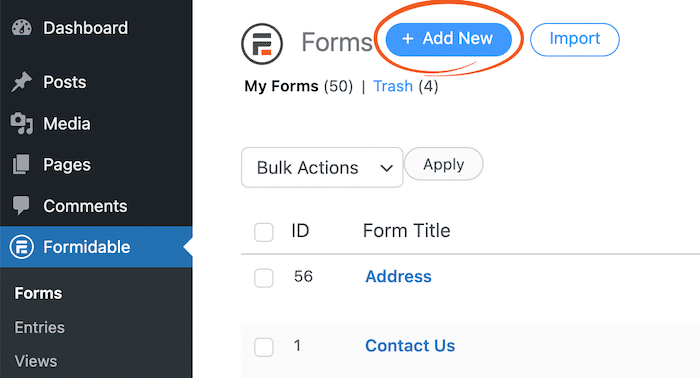Click the Import button

pyautogui.click(x=575, y=39)
